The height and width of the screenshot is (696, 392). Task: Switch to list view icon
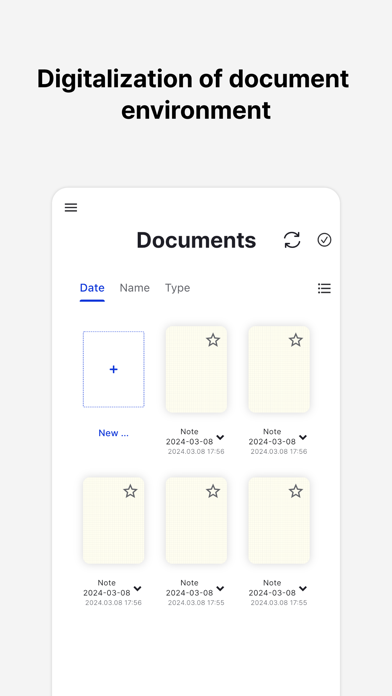click(x=325, y=289)
